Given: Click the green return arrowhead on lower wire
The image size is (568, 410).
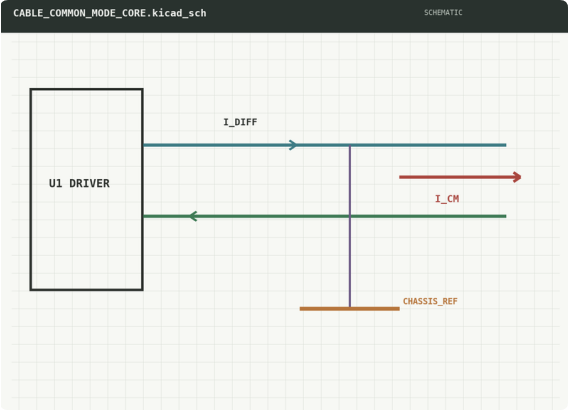Looking at the screenshot, I should point(193,216).
